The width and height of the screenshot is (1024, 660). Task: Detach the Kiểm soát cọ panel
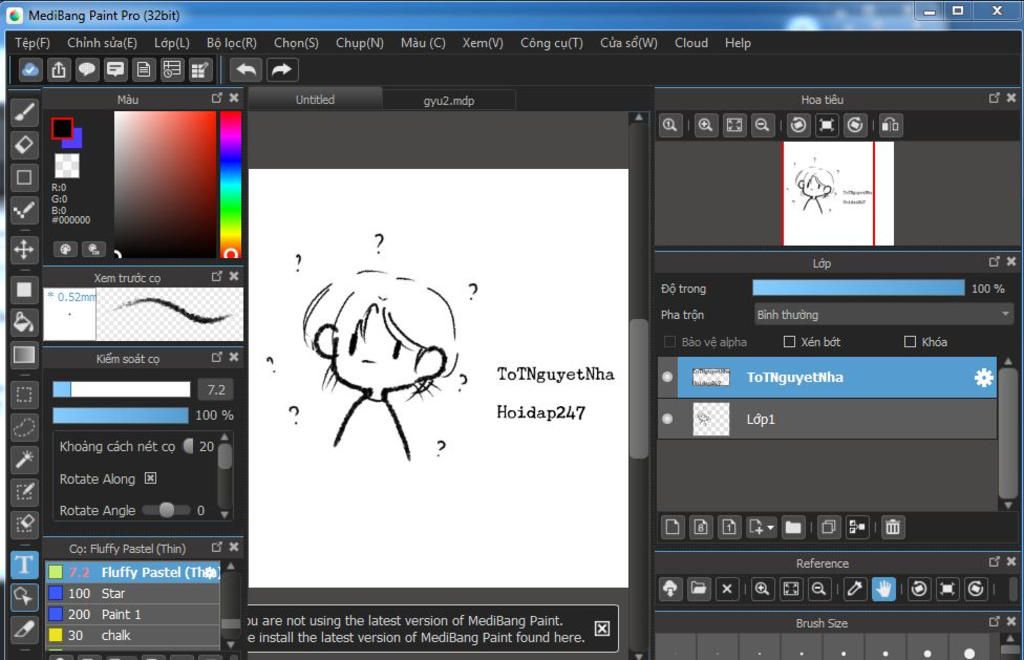217,357
